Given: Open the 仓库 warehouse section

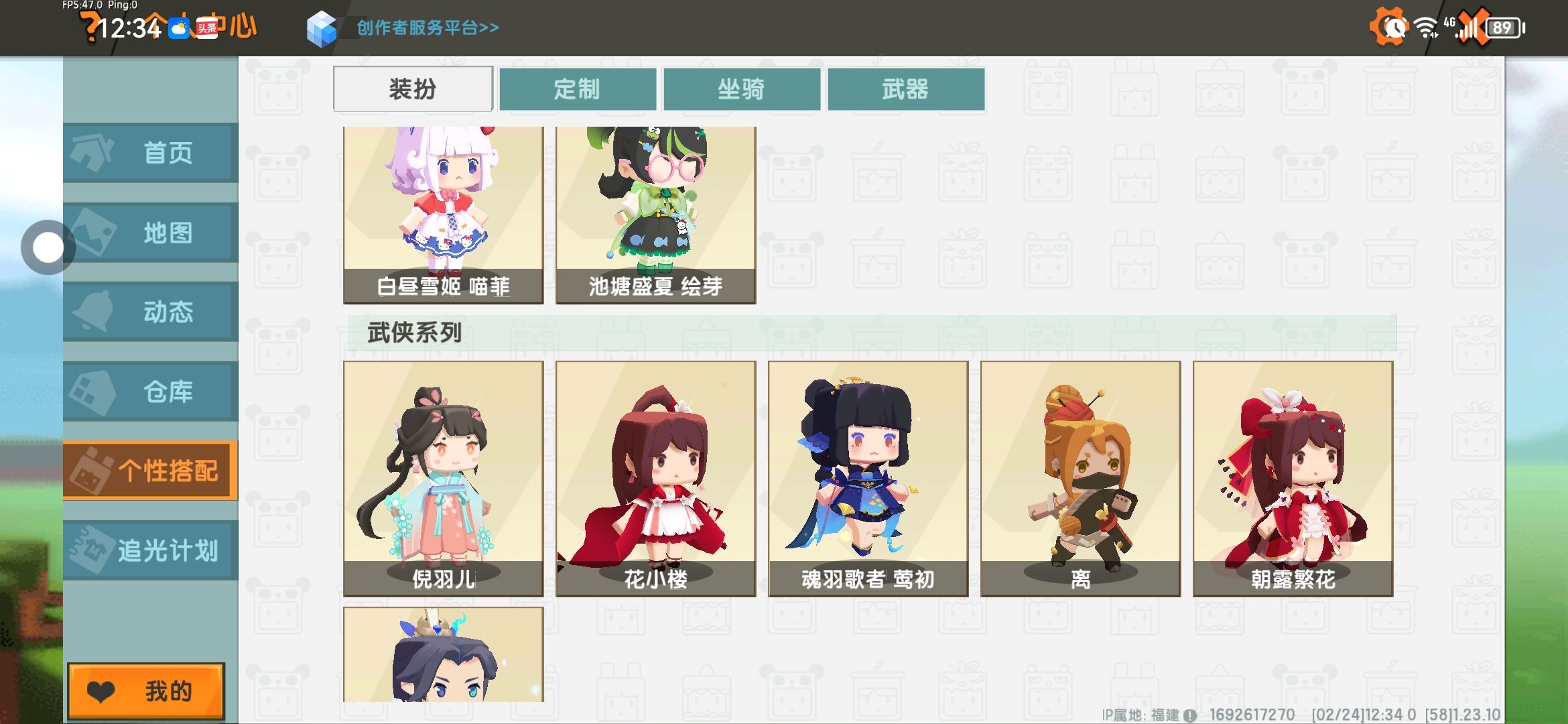Looking at the screenshot, I should click(x=151, y=391).
